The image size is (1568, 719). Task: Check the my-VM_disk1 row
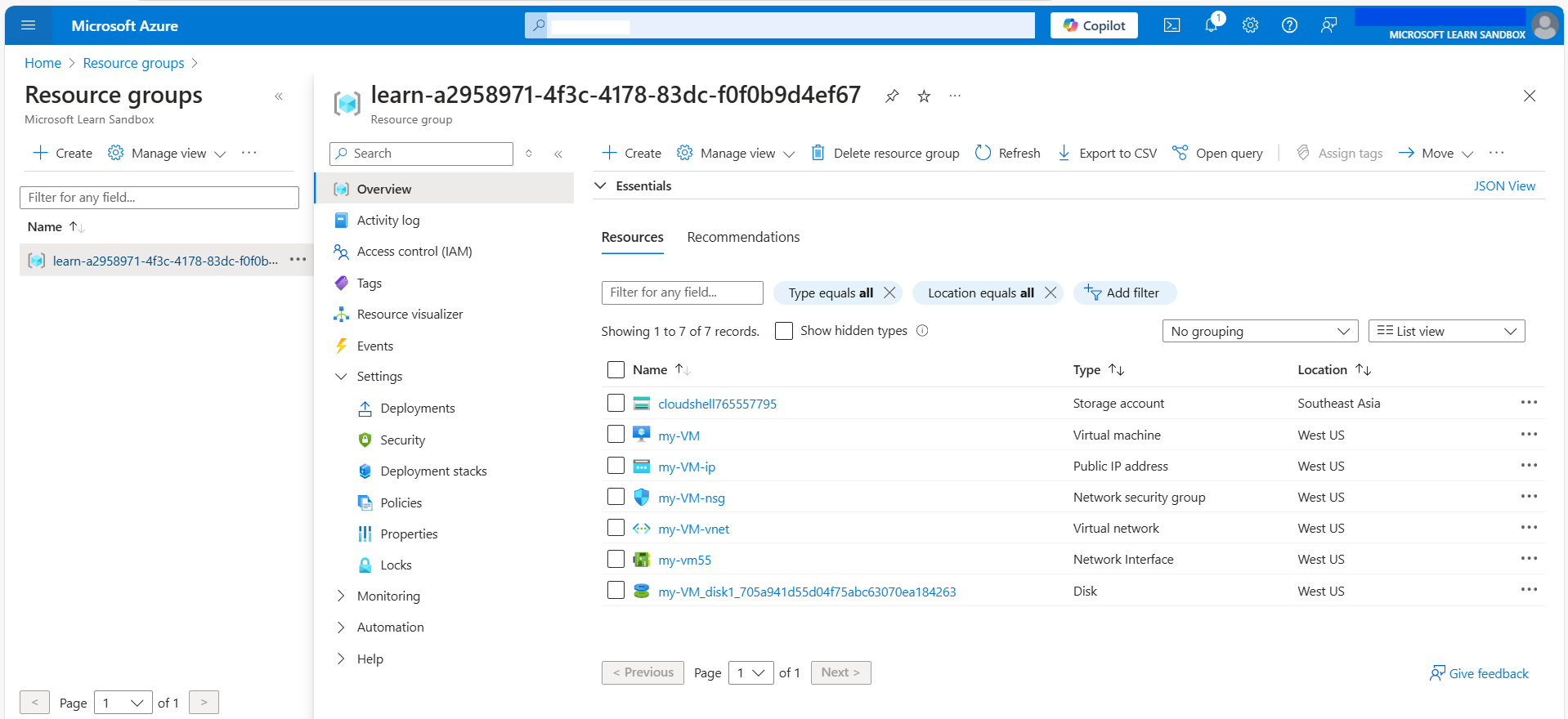pos(616,591)
